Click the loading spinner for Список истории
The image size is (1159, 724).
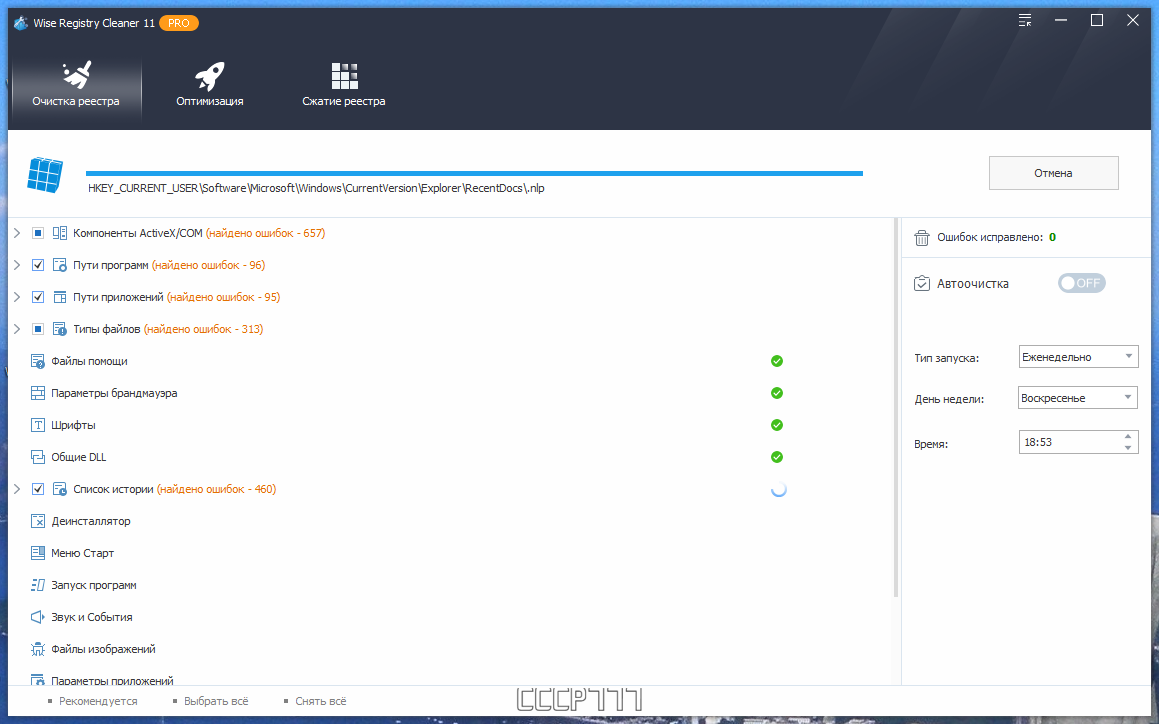click(x=778, y=490)
